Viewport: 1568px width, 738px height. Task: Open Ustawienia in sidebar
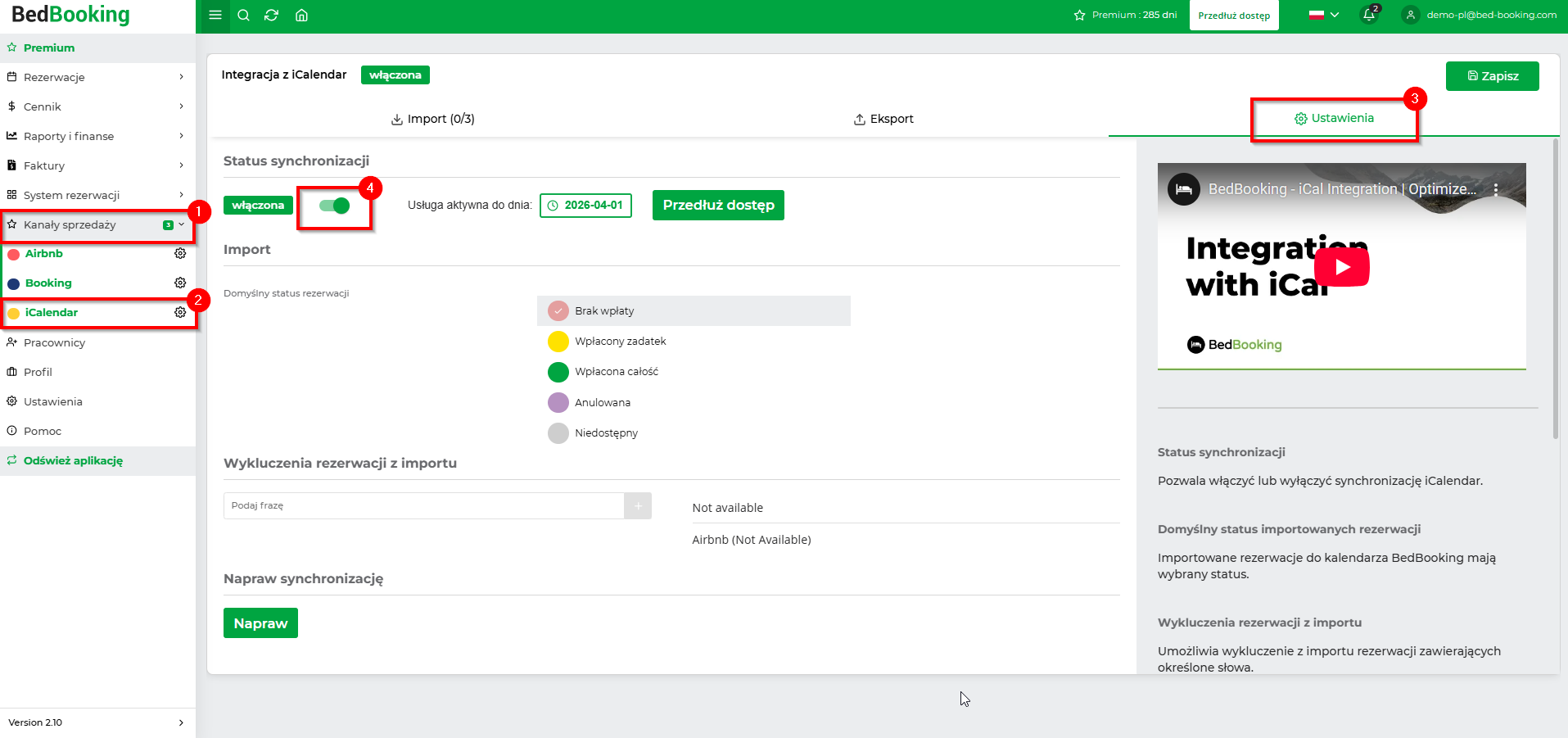pyautogui.click(x=97, y=401)
